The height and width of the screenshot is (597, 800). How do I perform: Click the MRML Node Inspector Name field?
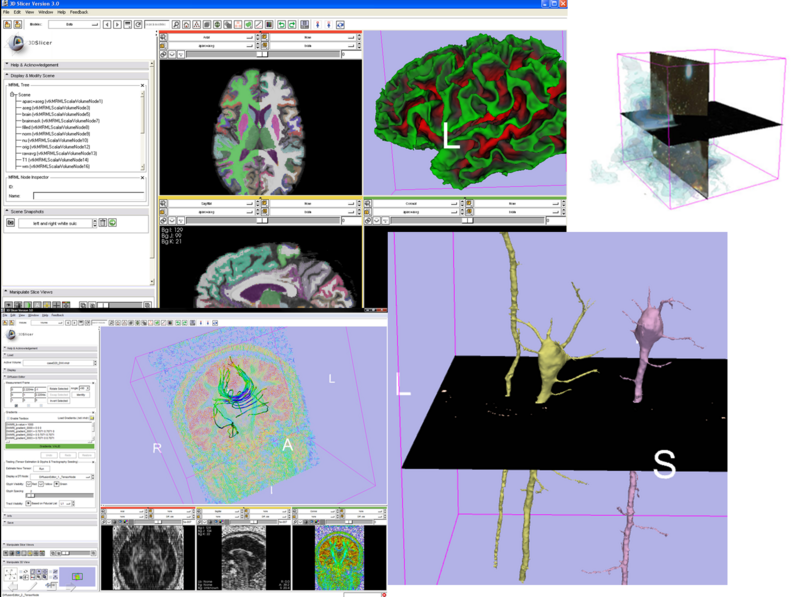[88, 196]
